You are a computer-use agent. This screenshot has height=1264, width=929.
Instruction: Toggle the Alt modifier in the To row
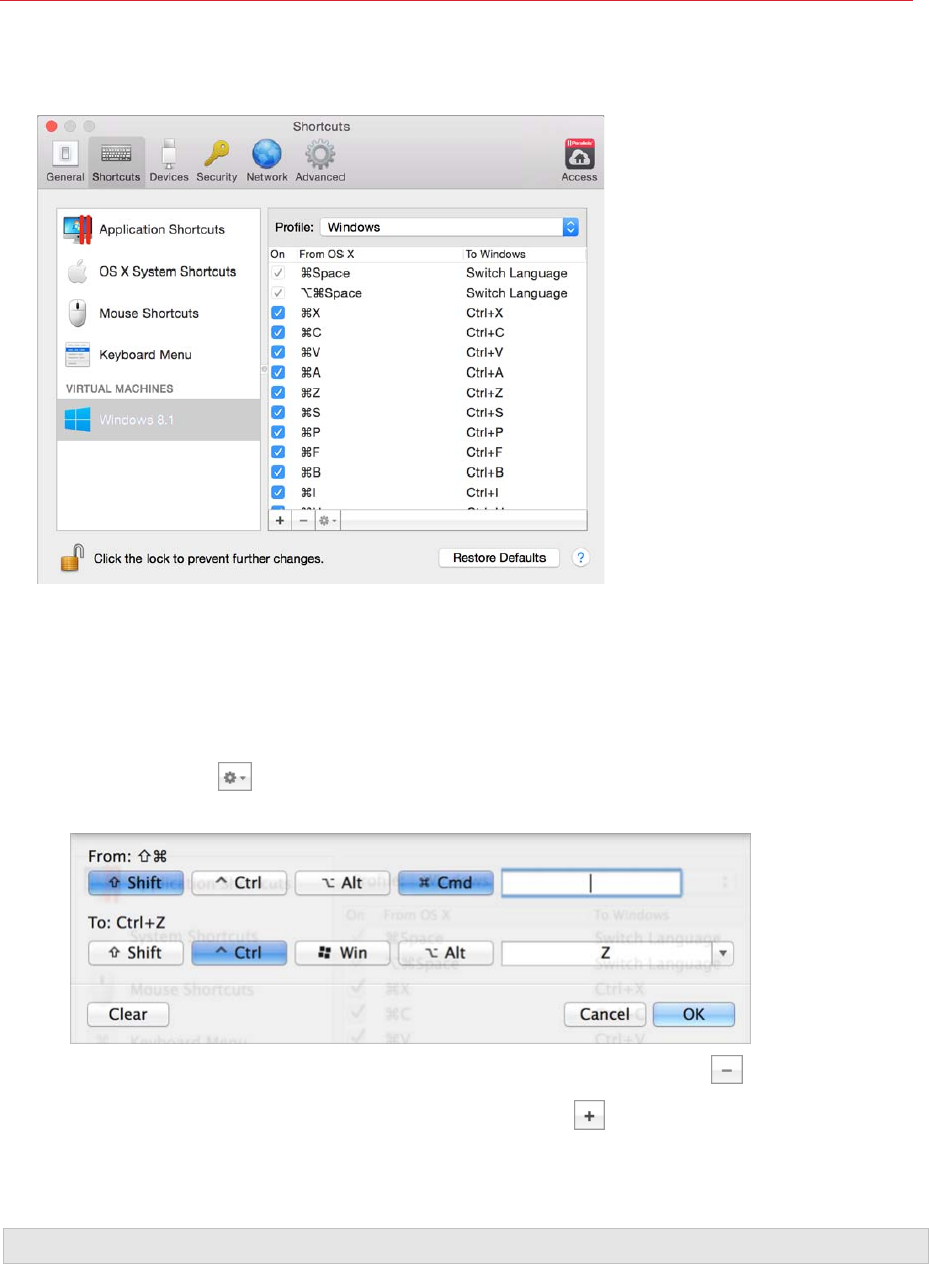446,952
